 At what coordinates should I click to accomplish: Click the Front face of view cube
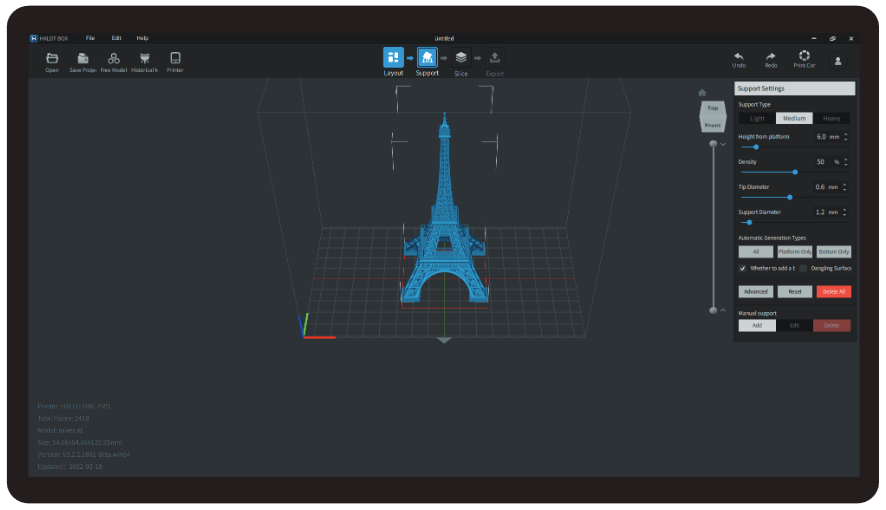pos(713,125)
